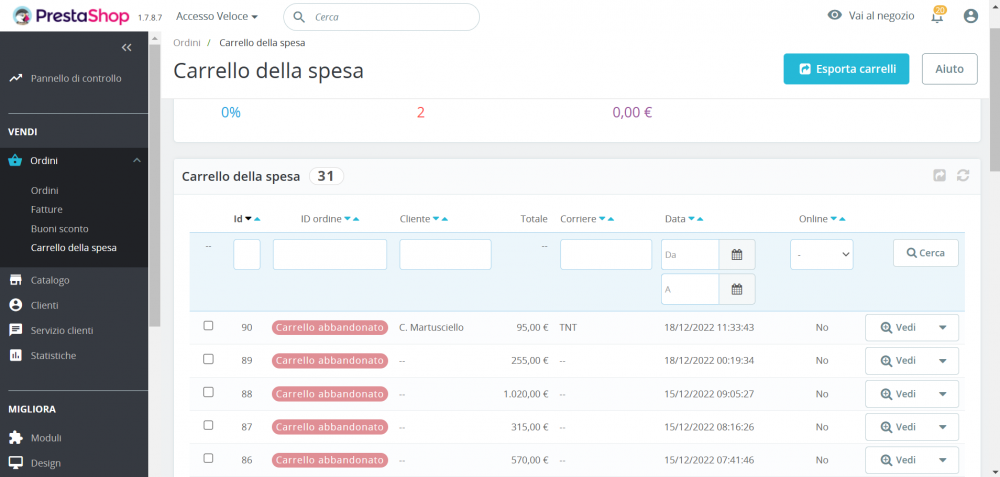Open the Online filter dropdown
The width and height of the screenshot is (1000, 477).
click(821, 254)
